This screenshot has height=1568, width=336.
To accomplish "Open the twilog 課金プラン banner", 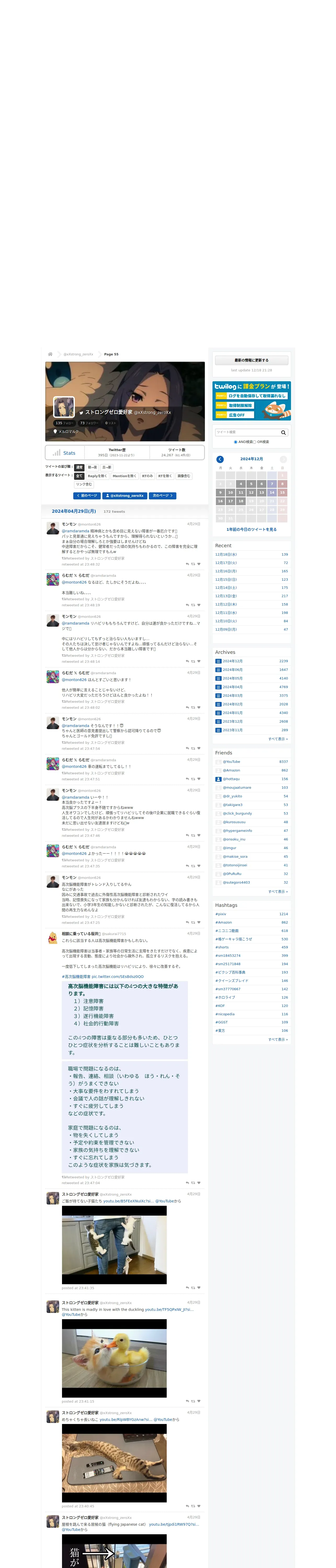I will coord(251,401).
